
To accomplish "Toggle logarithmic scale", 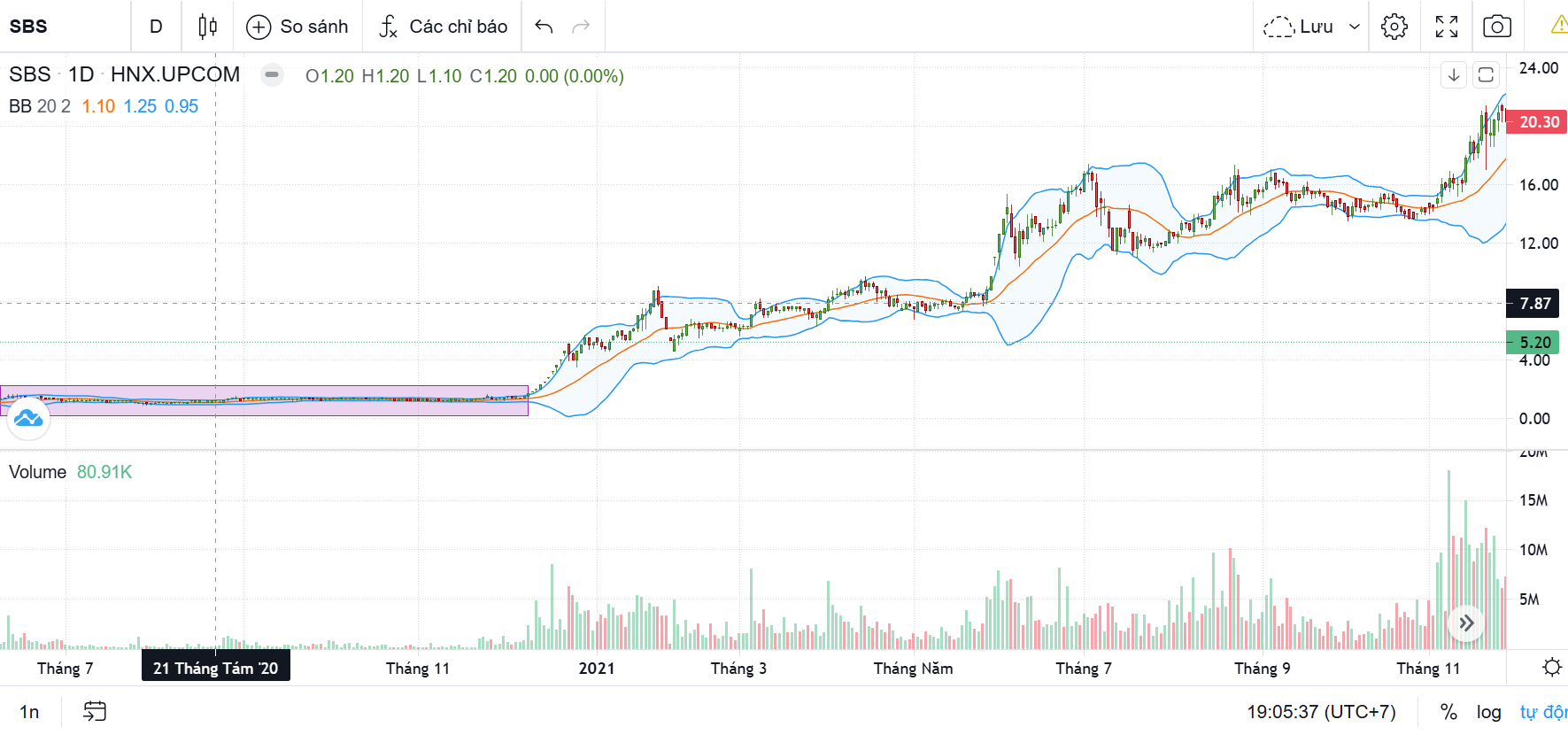I will click(1488, 712).
